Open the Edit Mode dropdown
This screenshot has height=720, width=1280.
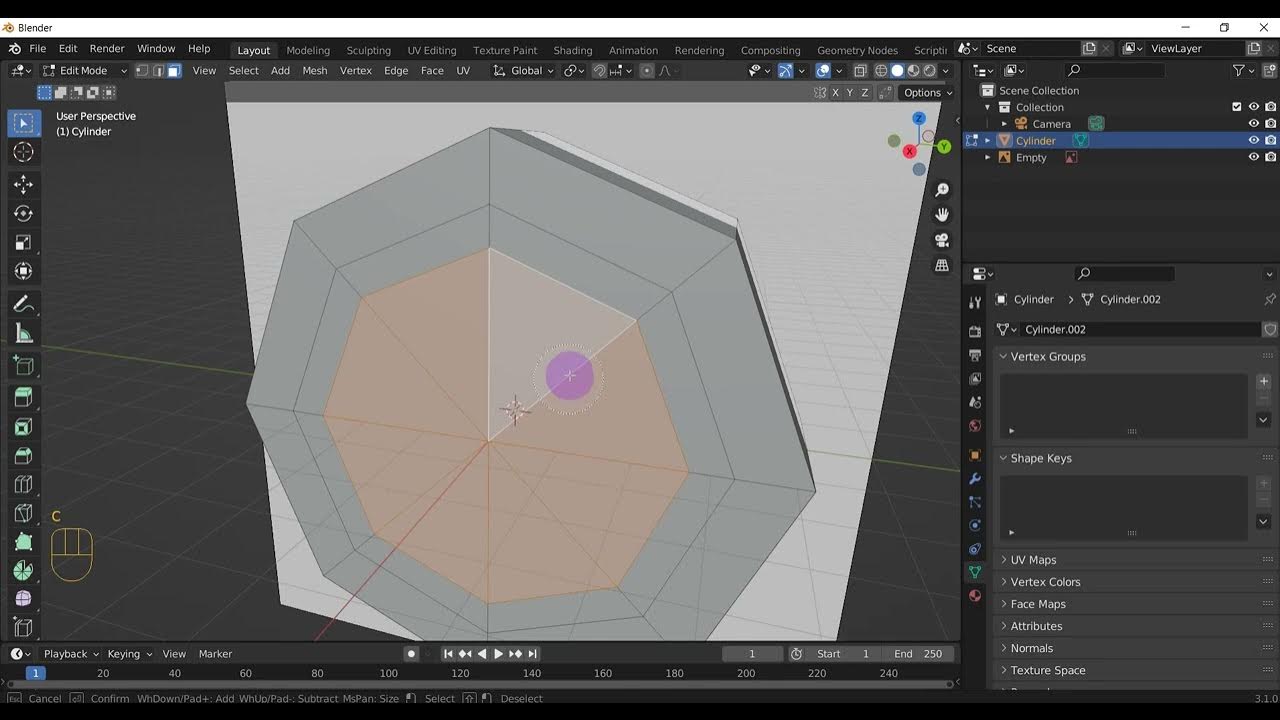(x=85, y=71)
